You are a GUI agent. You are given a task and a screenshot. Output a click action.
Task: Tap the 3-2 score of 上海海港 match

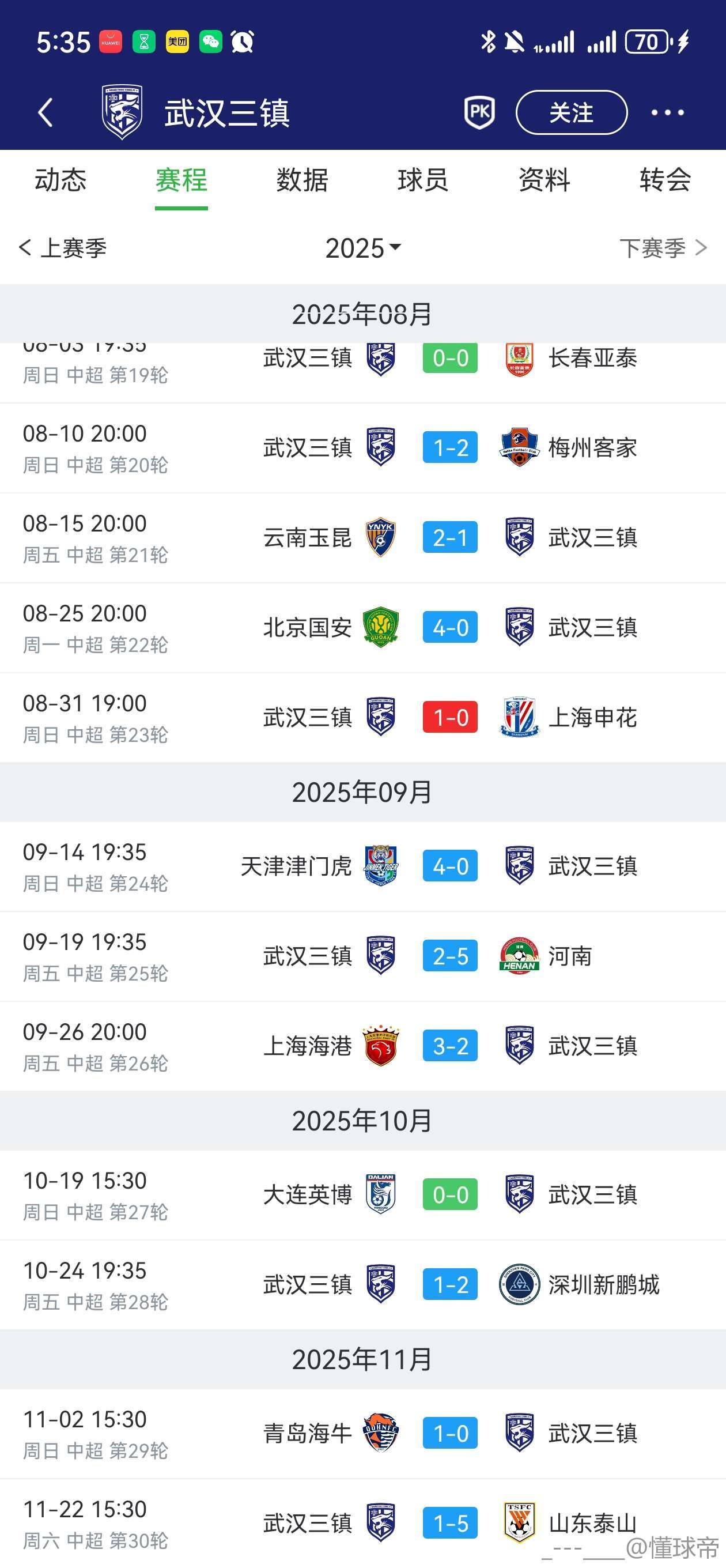pyautogui.click(x=451, y=1046)
